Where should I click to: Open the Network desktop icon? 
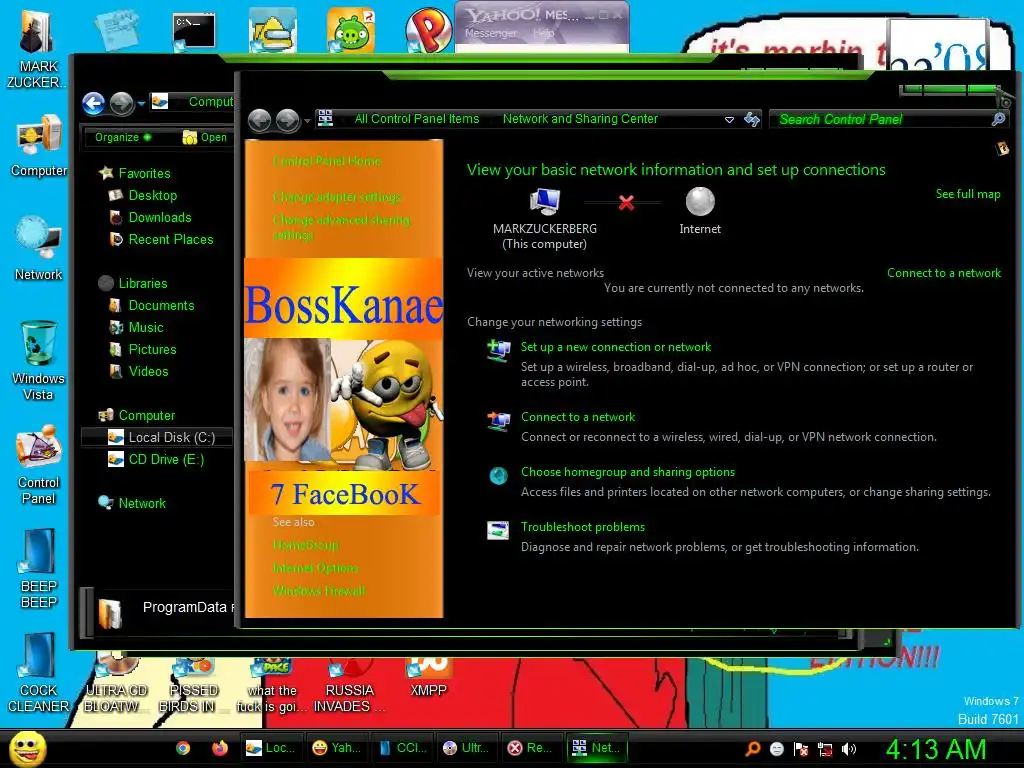[39, 248]
